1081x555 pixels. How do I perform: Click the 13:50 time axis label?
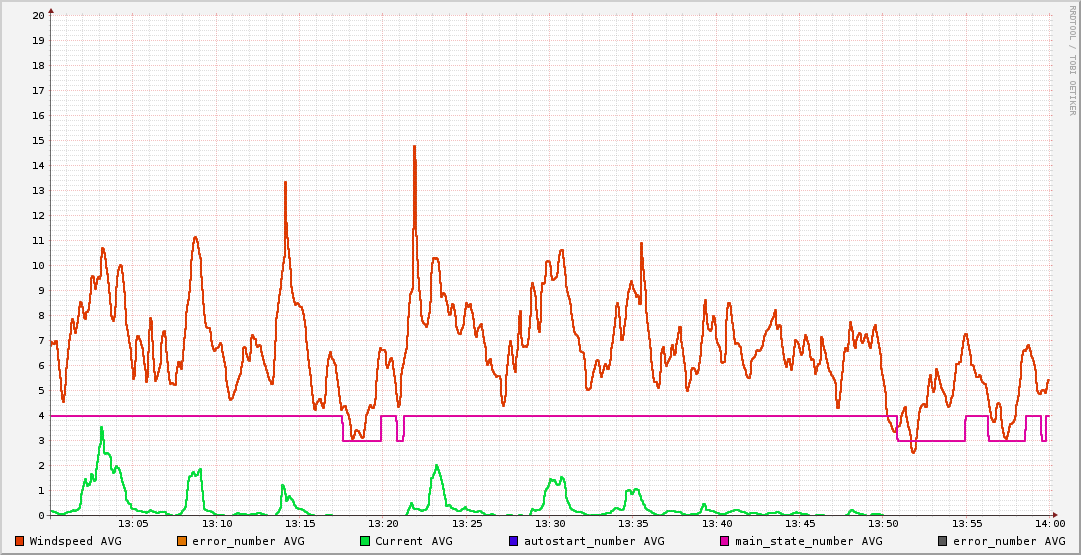coord(883,524)
